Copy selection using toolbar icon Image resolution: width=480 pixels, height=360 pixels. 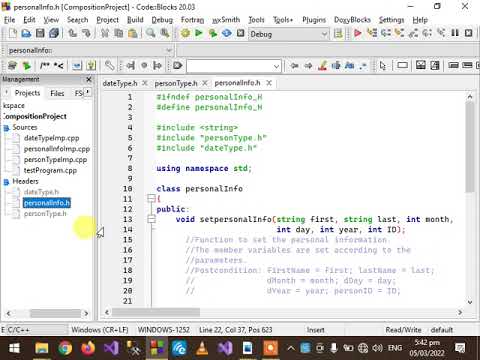click(119, 33)
